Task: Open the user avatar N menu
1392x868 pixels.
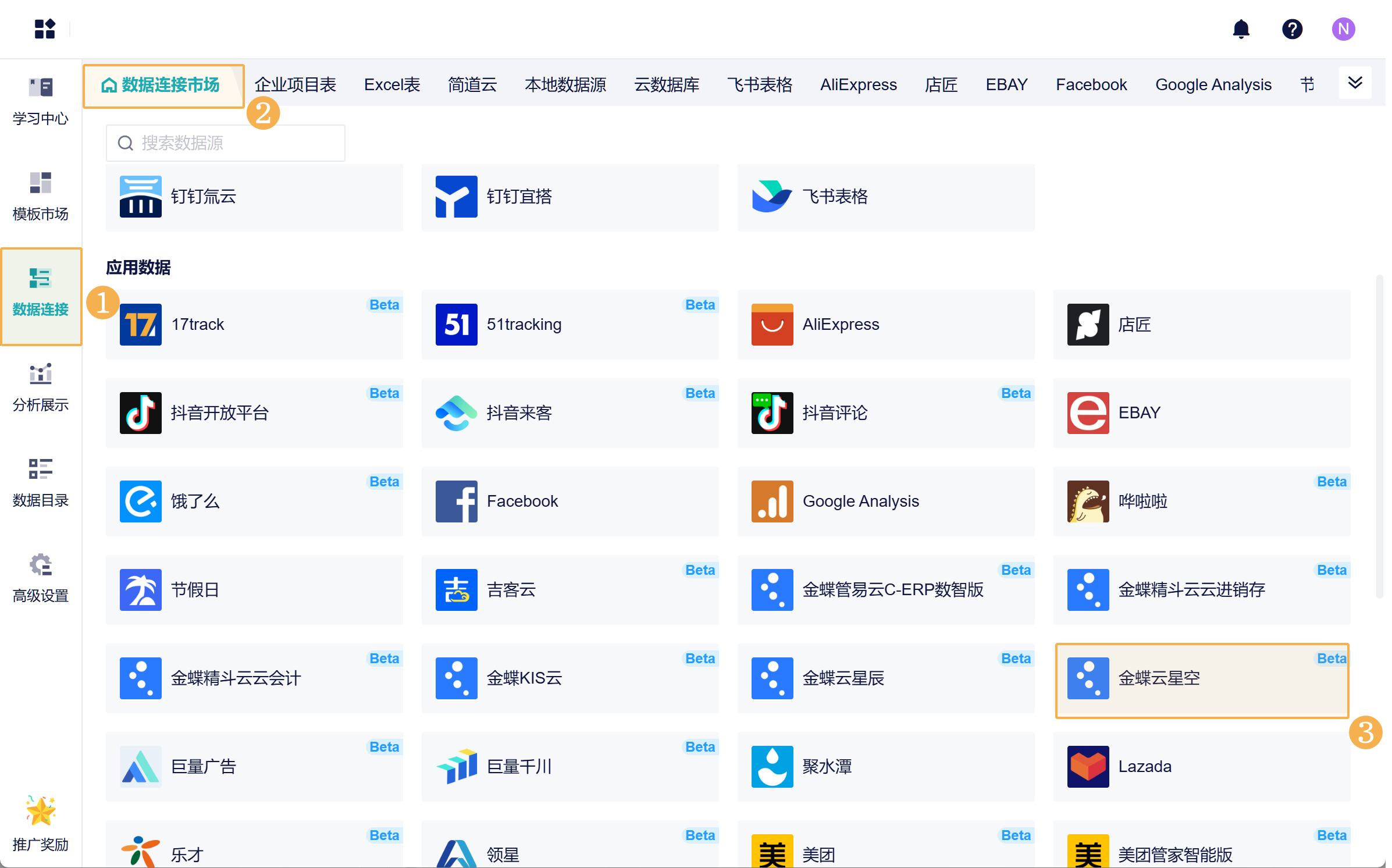Action: [x=1343, y=29]
